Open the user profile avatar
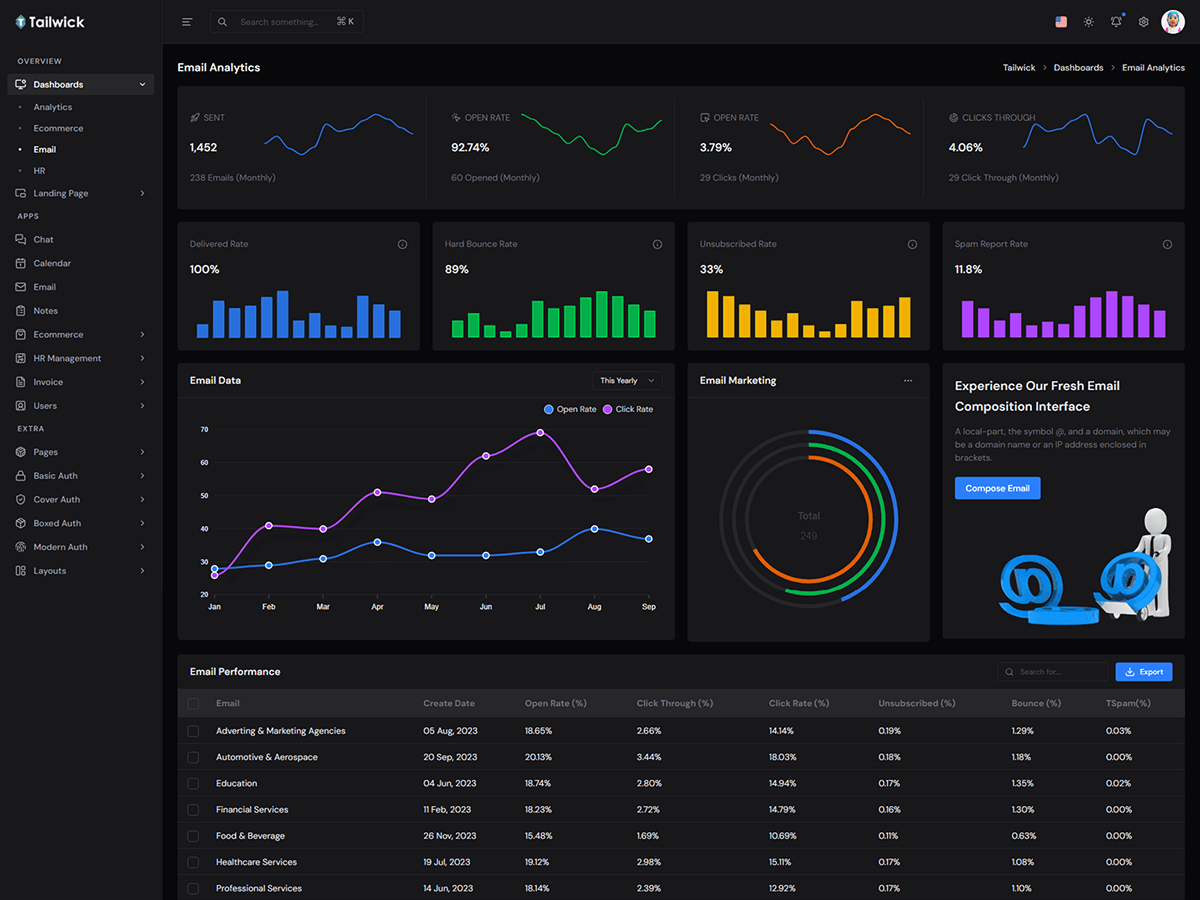Screen dimensions: 1200x900 [1173, 22]
